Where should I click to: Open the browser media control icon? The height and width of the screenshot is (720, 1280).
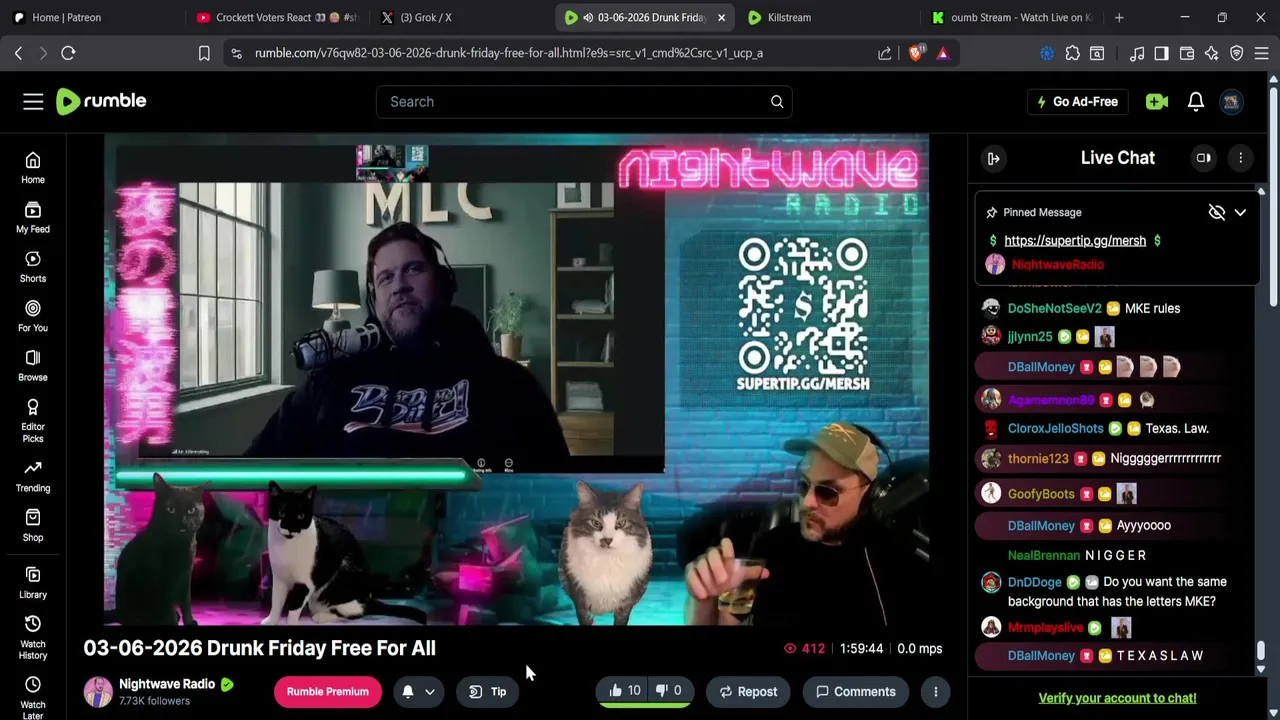(1137, 53)
